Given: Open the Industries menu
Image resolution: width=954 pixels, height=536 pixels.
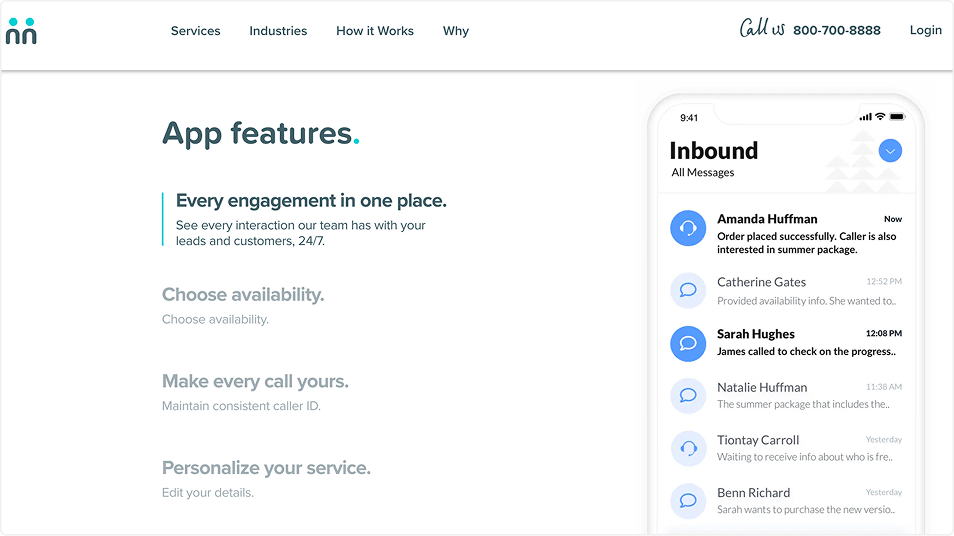Looking at the screenshot, I should coord(278,31).
